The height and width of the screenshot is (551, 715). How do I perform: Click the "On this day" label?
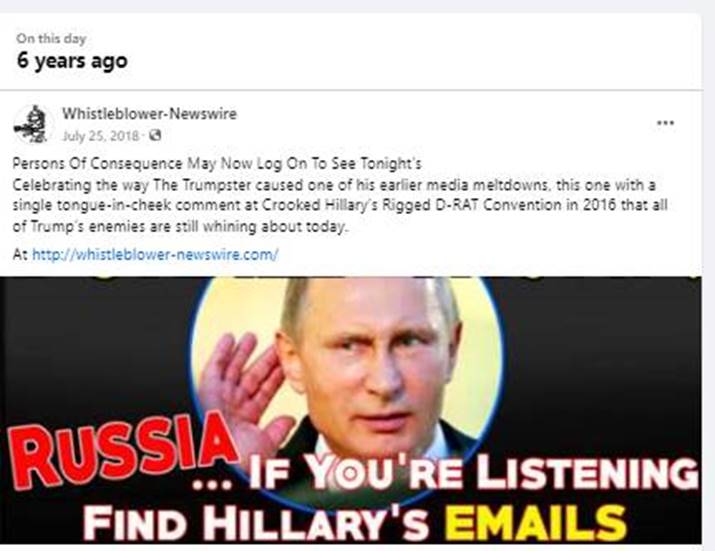click(x=51, y=38)
